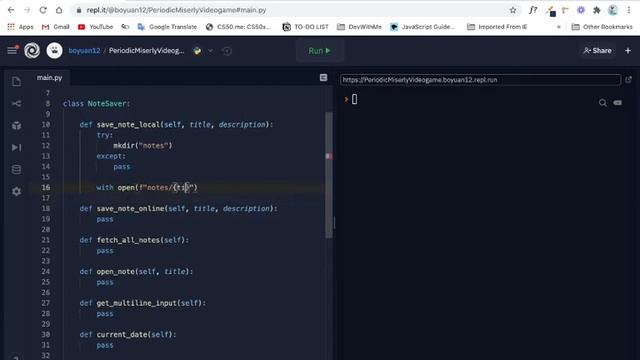Viewport: 640px width, 360px height.
Task: Open the Packages sidebar panel
Action: point(16,125)
